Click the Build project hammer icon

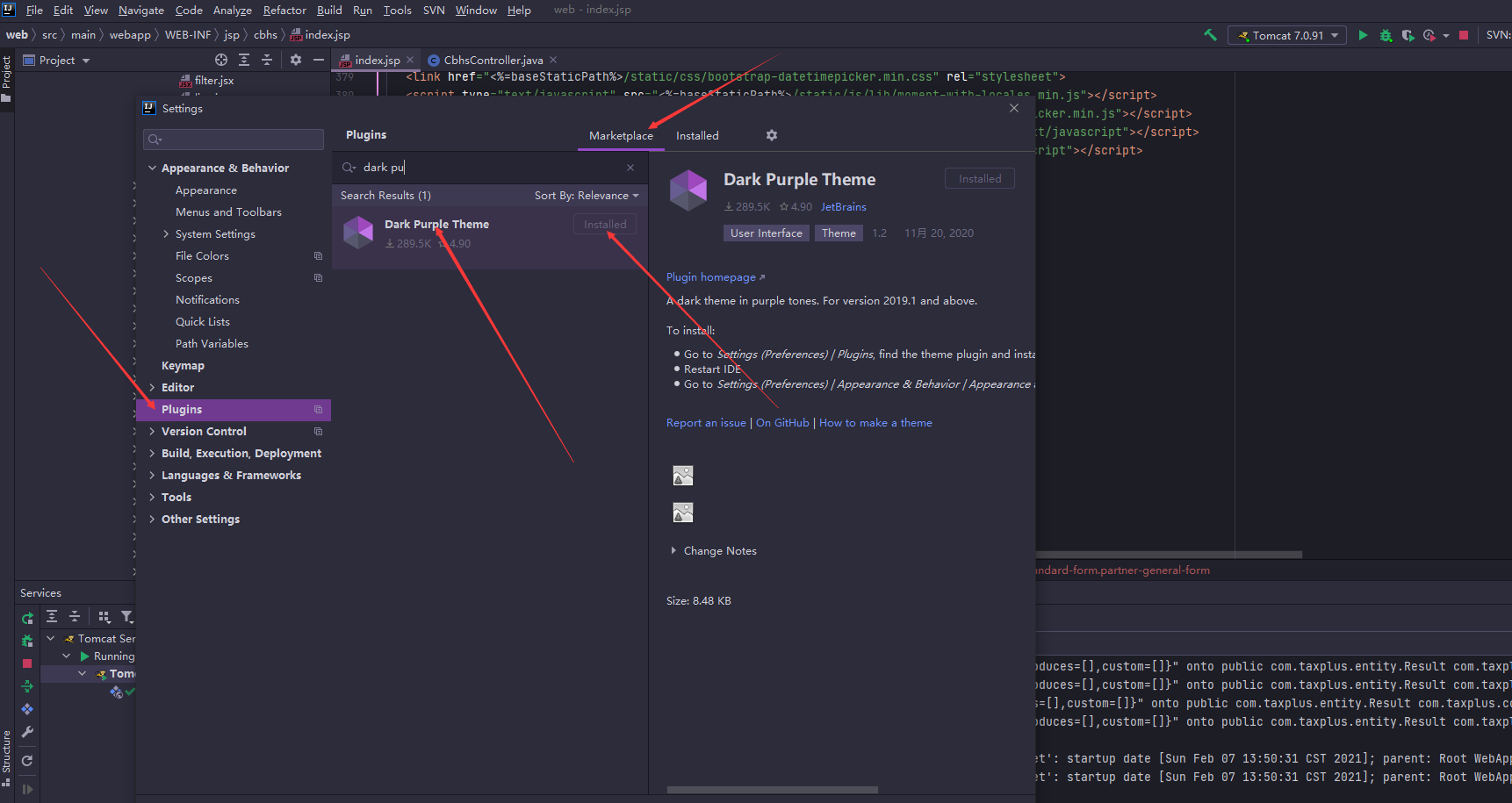[x=1210, y=35]
